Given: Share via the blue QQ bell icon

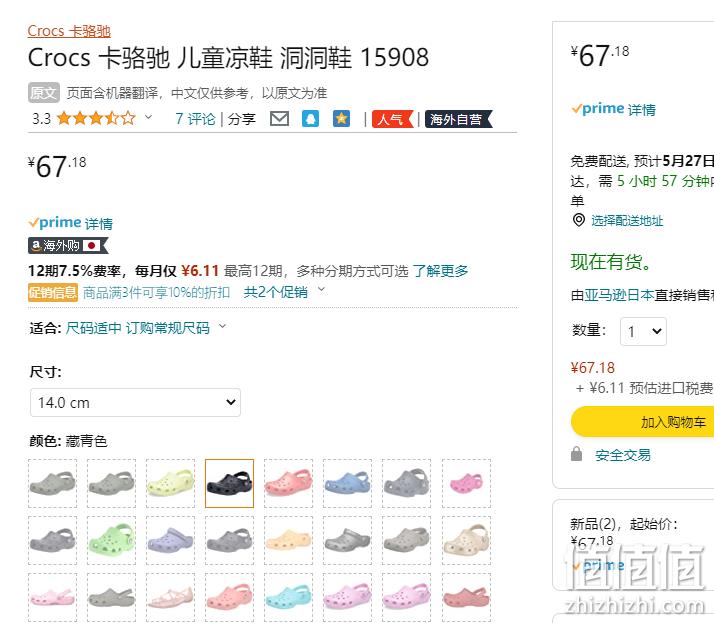Looking at the screenshot, I should pos(310,119).
